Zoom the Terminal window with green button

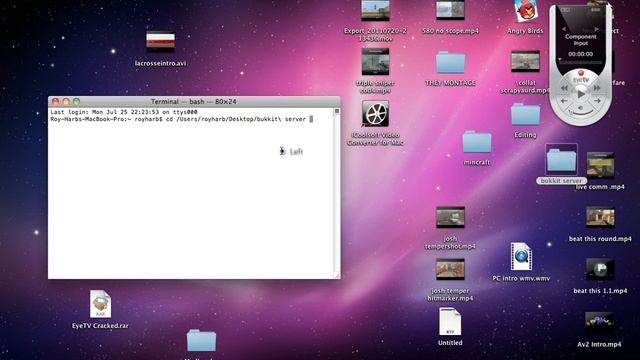point(76,101)
